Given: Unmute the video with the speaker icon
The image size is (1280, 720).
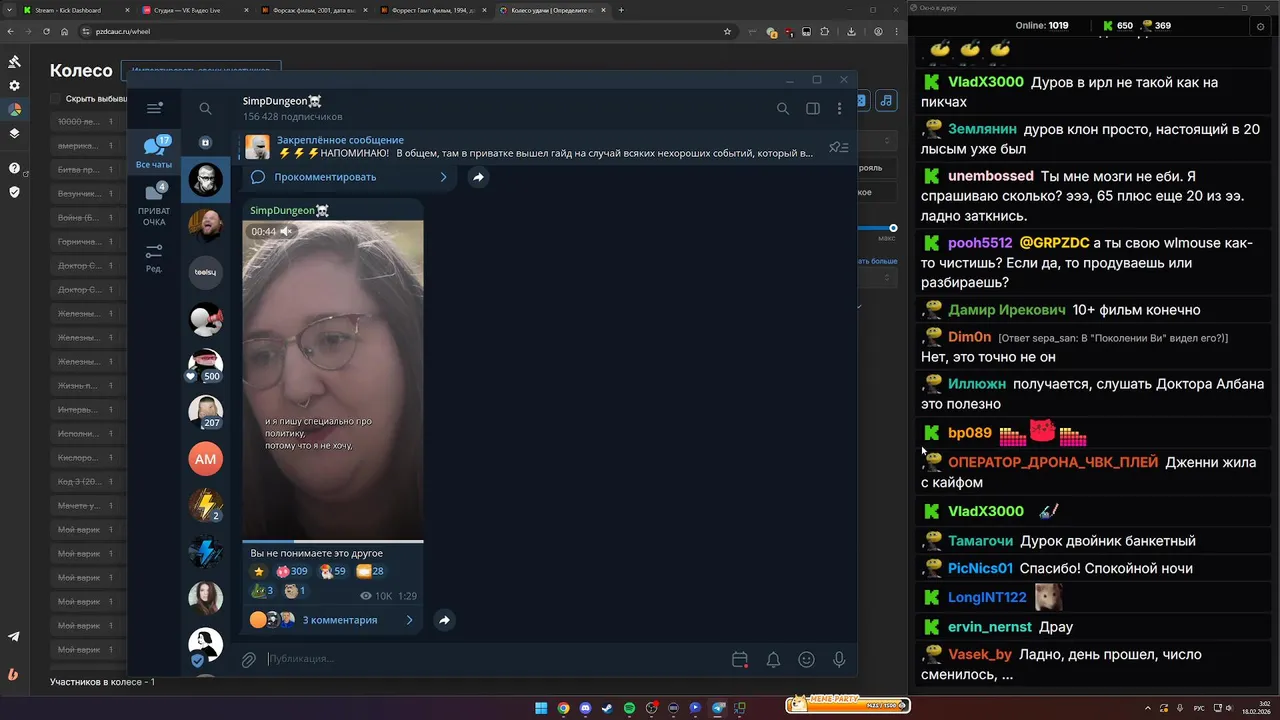Looking at the screenshot, I should pyautogui.click(x=286, y=231).
